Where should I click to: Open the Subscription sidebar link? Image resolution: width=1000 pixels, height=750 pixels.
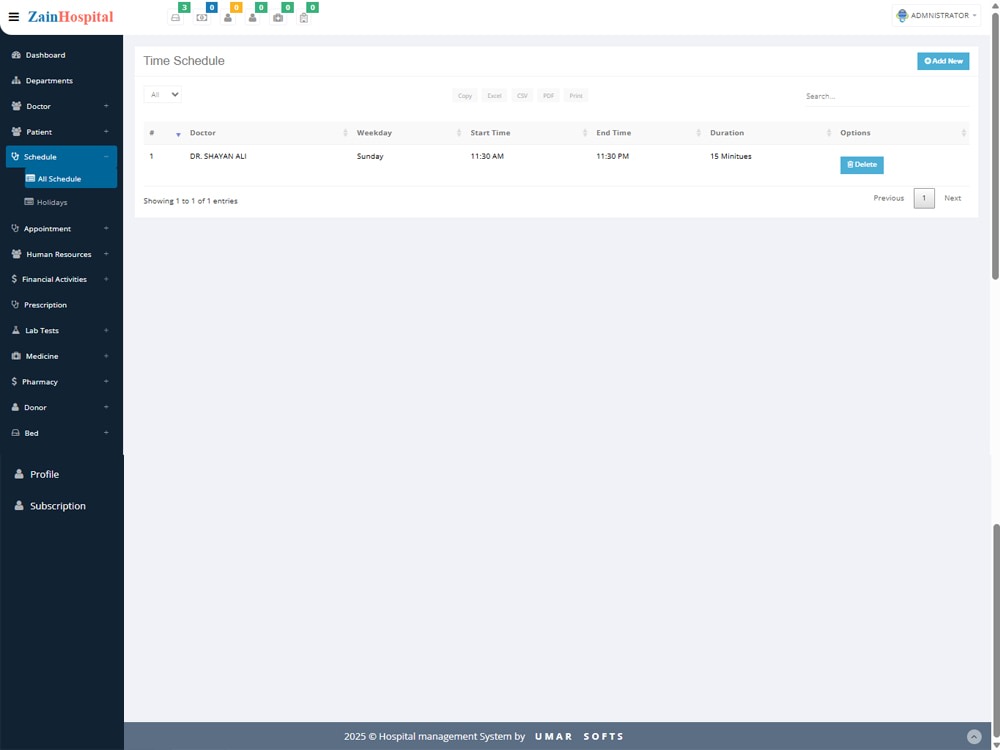tap(57, 506)
